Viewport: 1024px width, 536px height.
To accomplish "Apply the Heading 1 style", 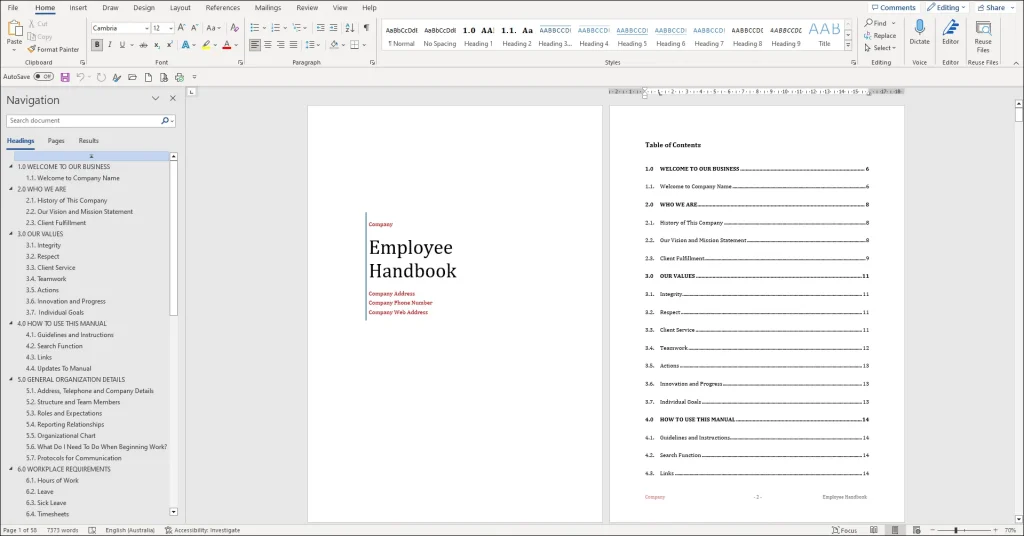I will point(478,37).
